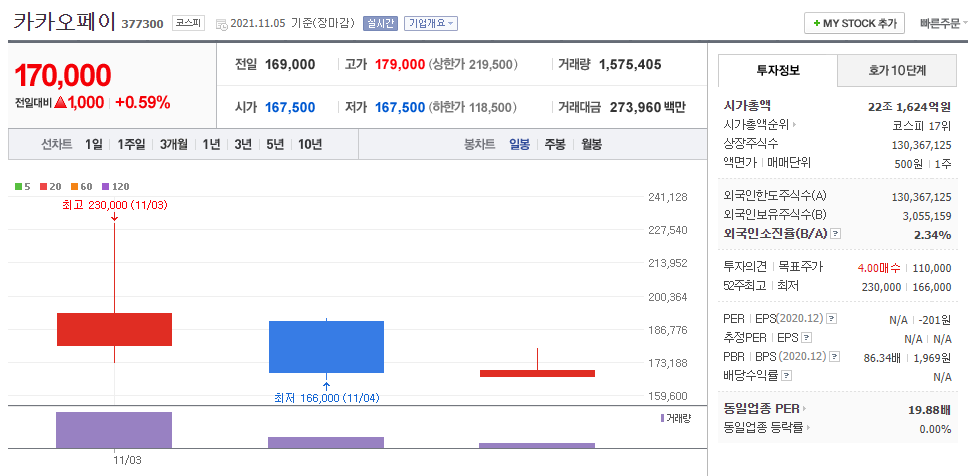Select the 1년 line chart period
Viewport: 974px width, 476px height.
tap(211, 145)
